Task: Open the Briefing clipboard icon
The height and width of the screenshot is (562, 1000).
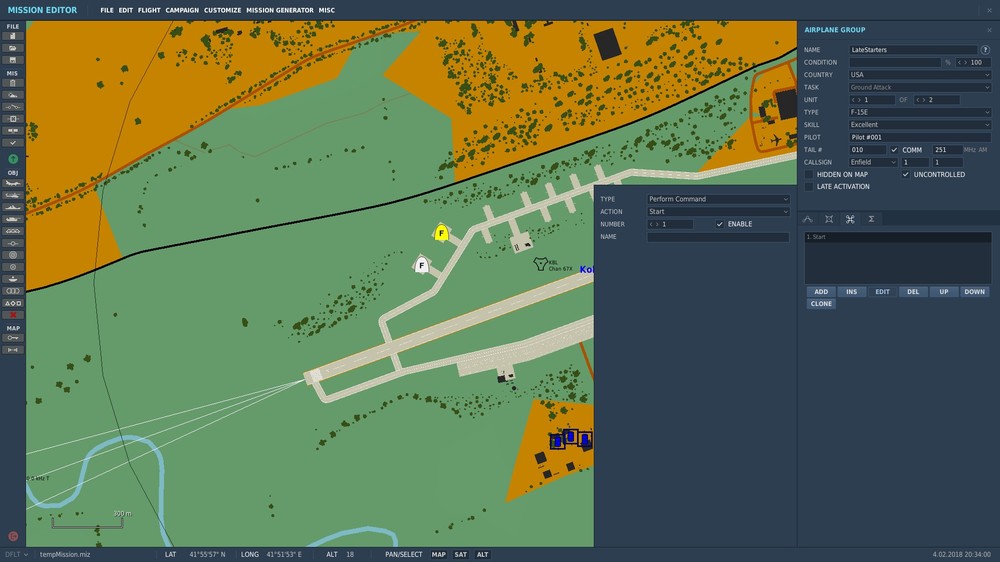Action: (12, 83)
